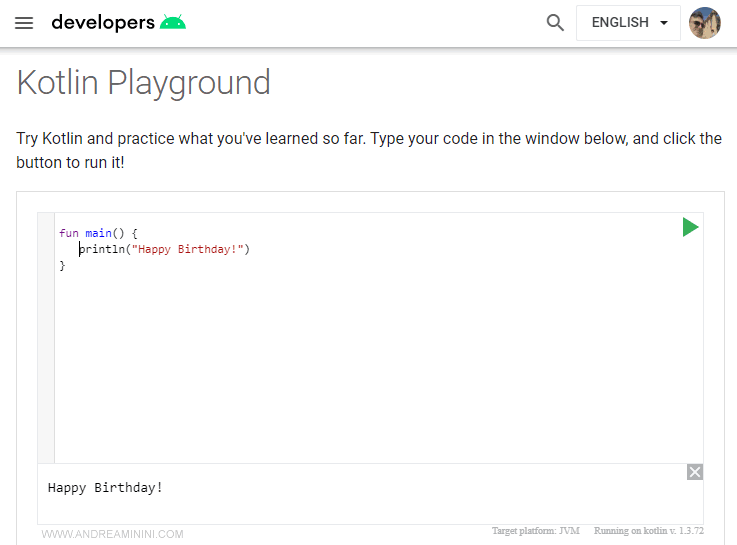Open the hamburger navigation menu
This screenshot has width=737, height=545.
click(x=24, y=23)
